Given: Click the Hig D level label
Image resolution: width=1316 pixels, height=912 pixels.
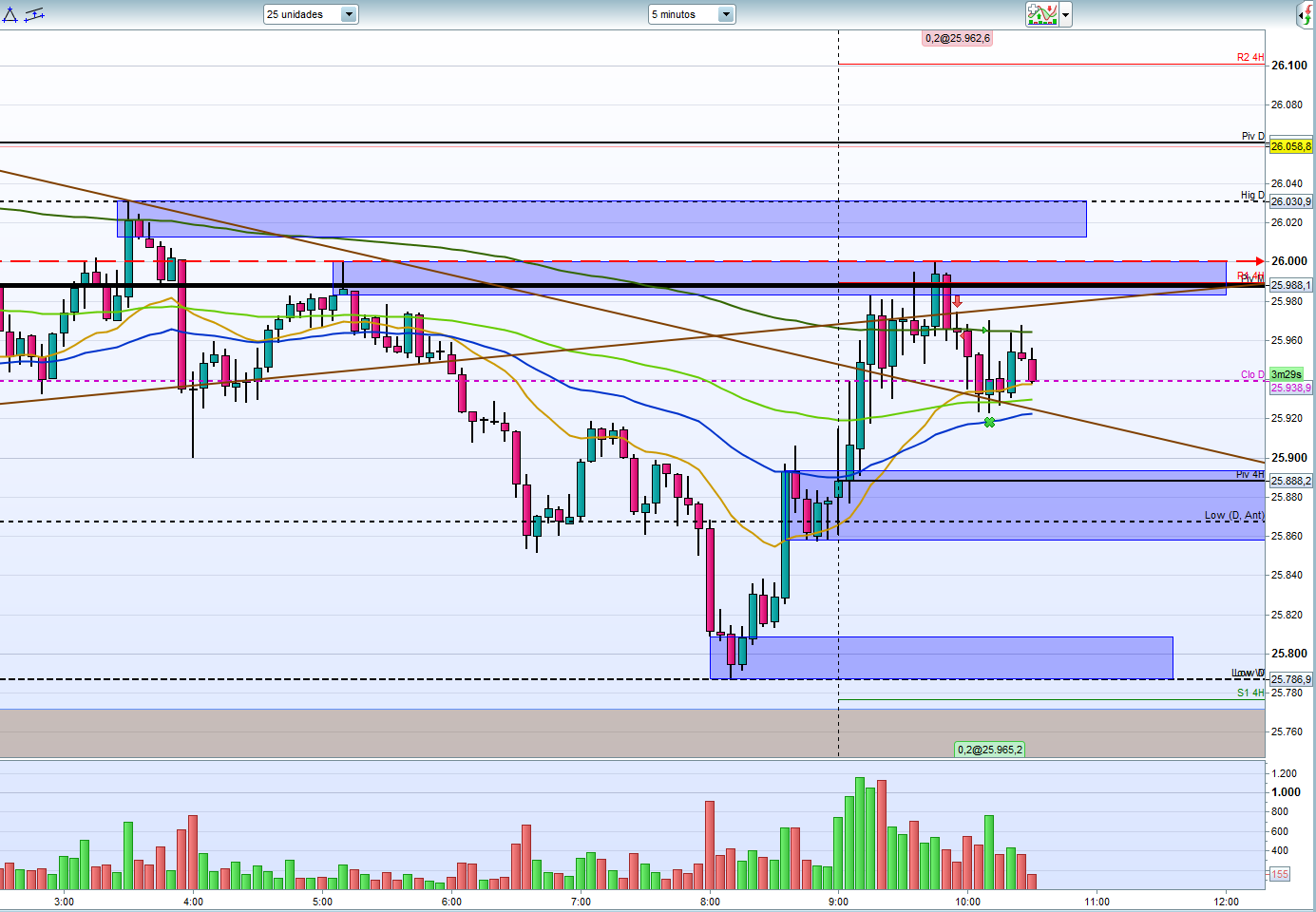Looking at the screenshot, I should [x=1252, y=196].
